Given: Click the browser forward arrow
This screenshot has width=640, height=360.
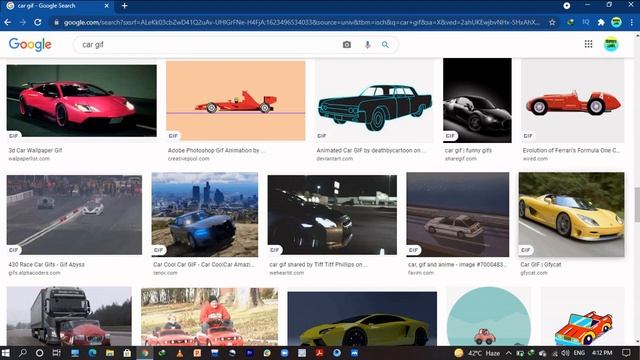Looking at the screenshot, I should click(22, 22).
